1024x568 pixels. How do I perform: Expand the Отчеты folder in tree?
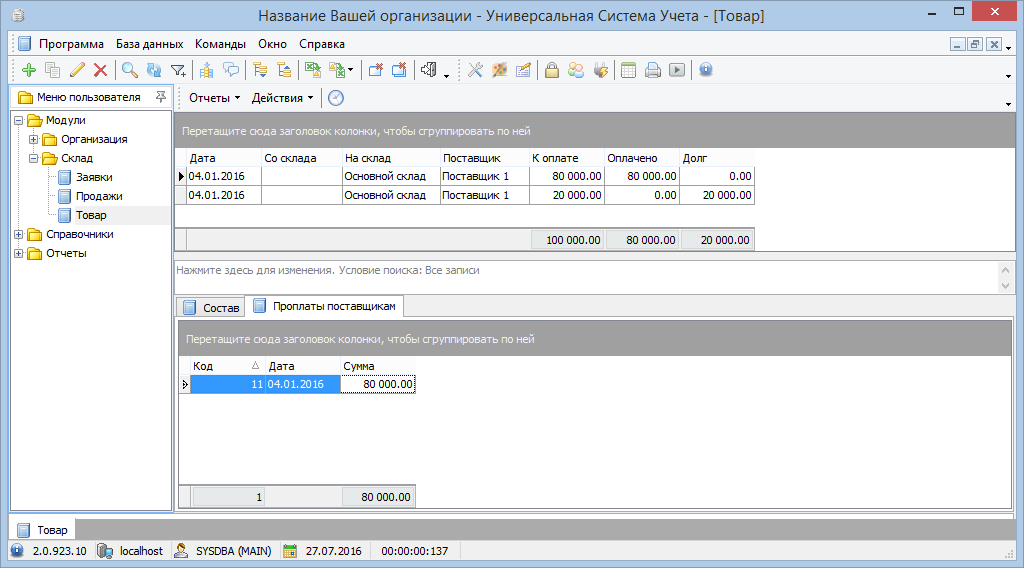[19, 253]
